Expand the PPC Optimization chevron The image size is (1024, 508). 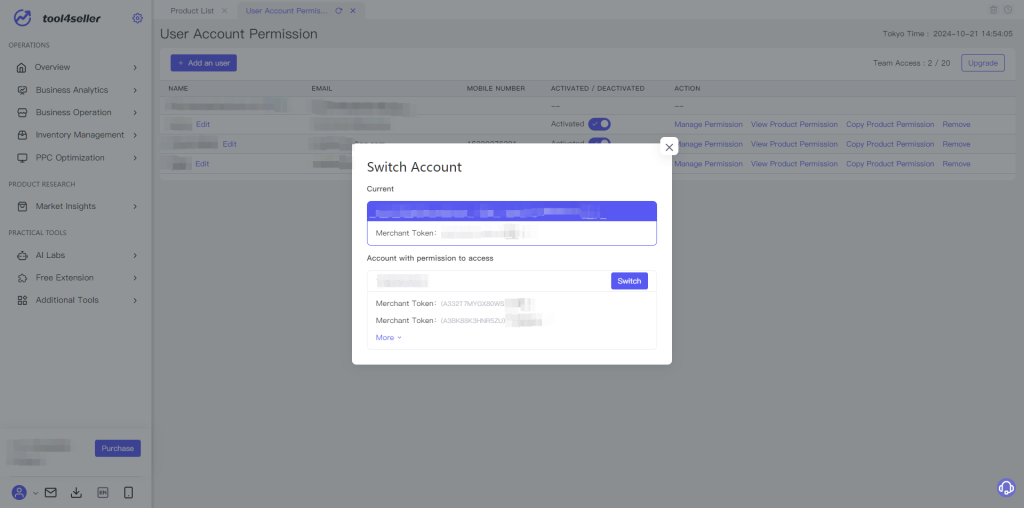click(135, 157)
